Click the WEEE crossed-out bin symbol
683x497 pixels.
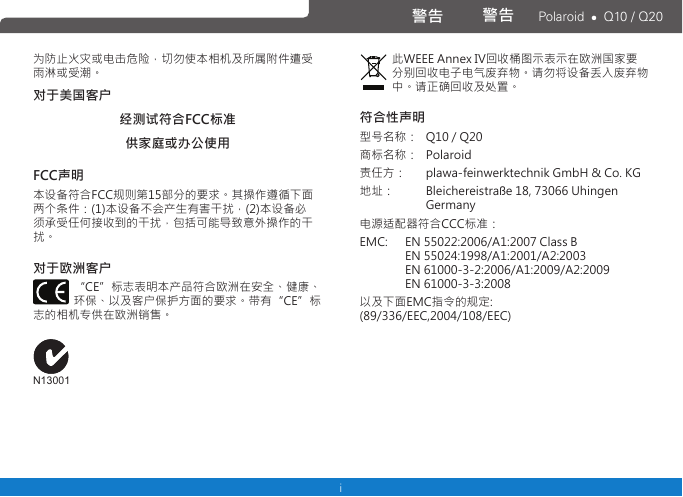click(x=373, y=72)
